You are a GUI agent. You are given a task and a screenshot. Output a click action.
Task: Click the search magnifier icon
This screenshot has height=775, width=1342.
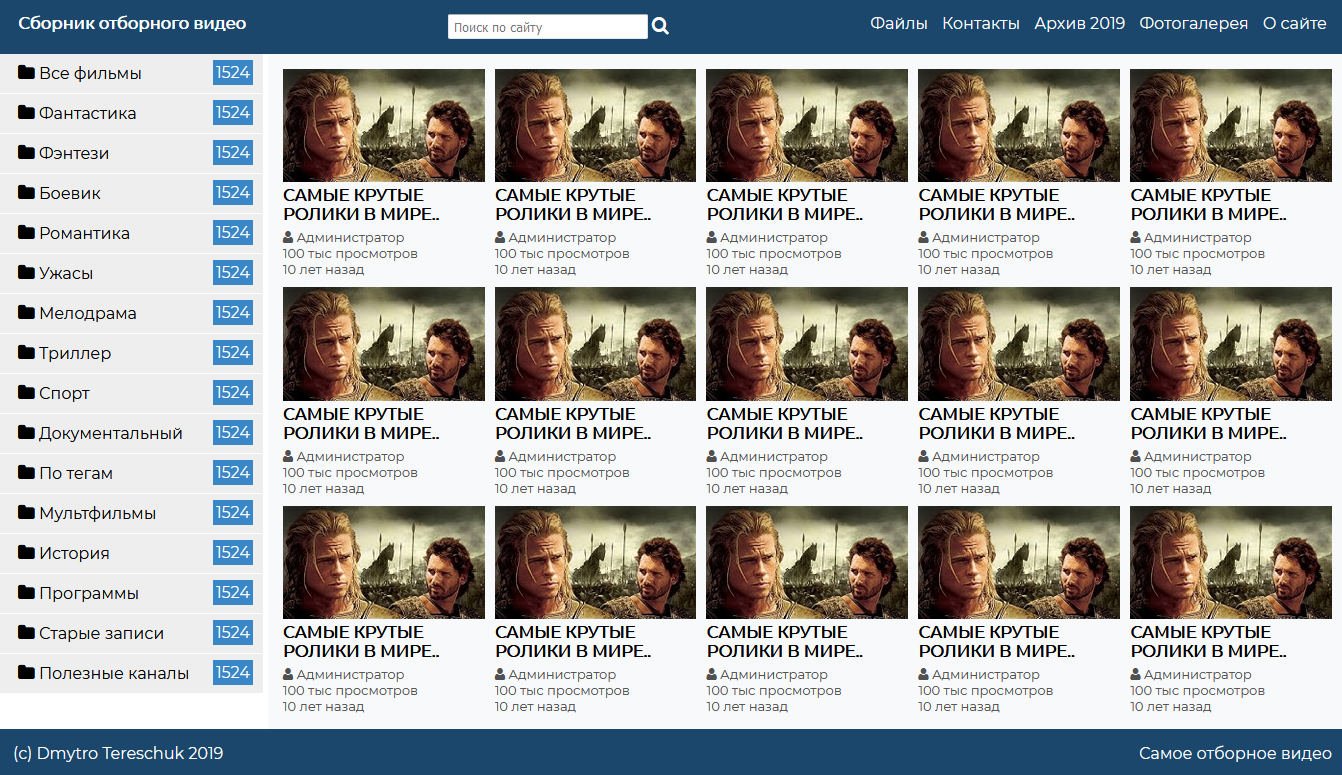coord(660,27)
